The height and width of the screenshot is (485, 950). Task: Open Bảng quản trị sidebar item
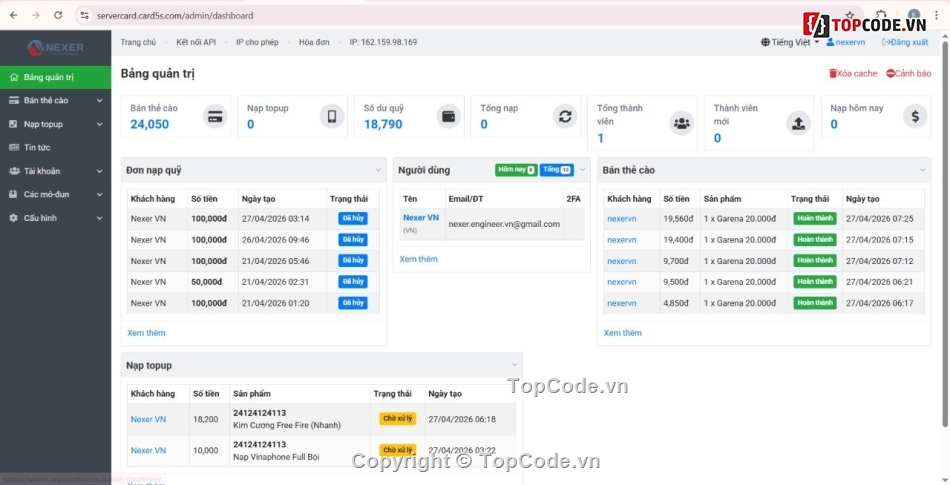pyautogui.click(x=55, y=77)
